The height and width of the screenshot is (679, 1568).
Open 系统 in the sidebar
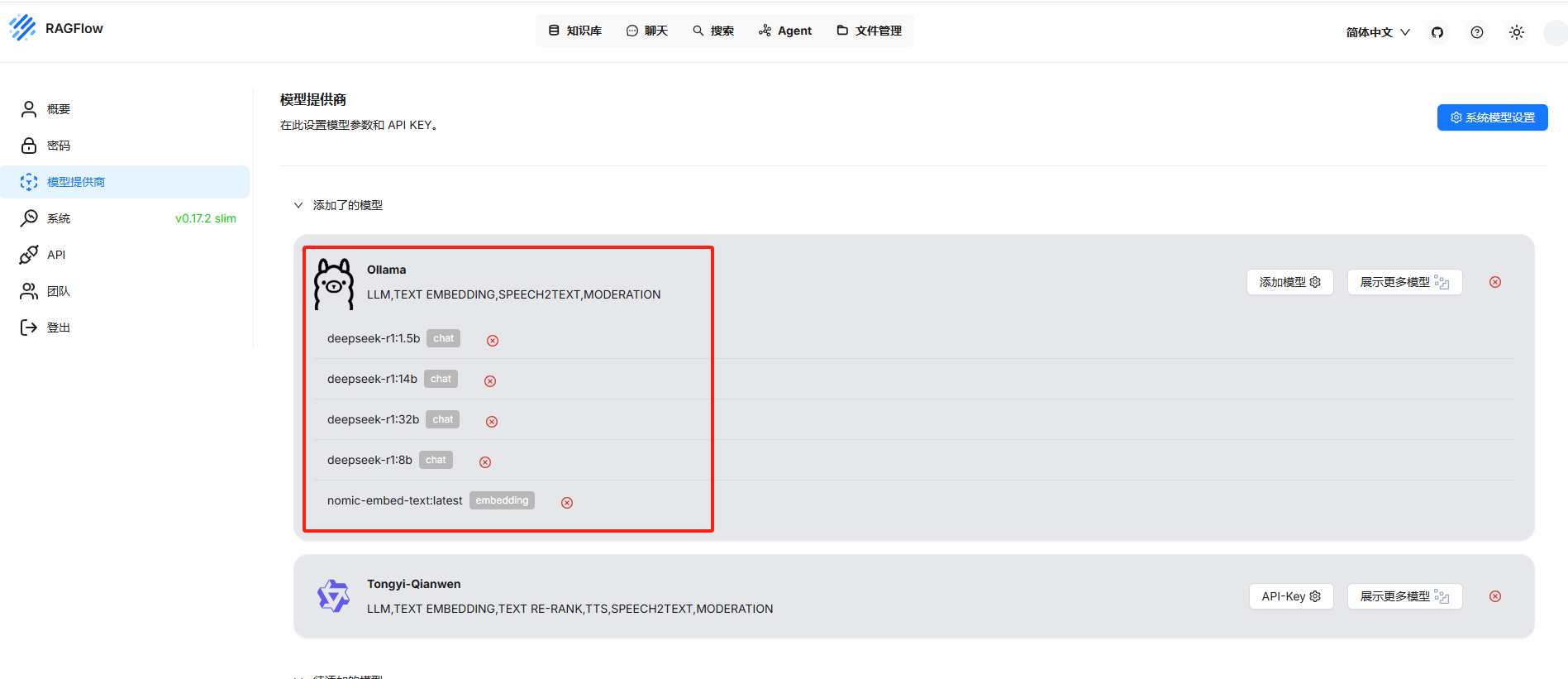click(125, 218)
